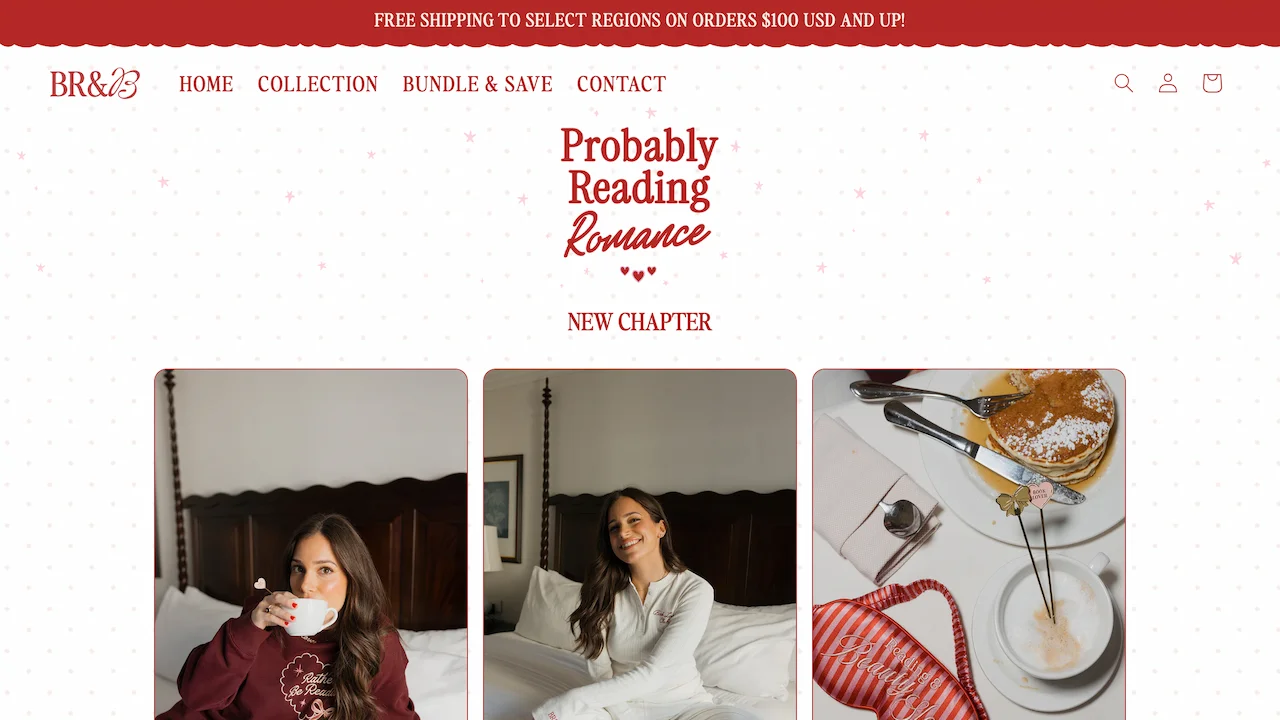Open the breakfast flat-lay photo
Viewport: 1280px width, 720px height.
pos(969,545)
